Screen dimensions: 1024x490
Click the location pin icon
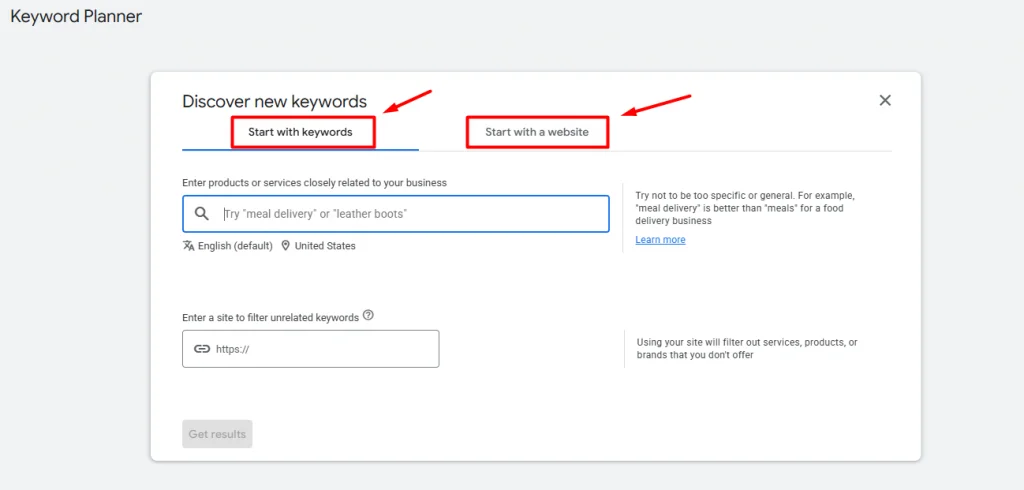pos(285,246)
